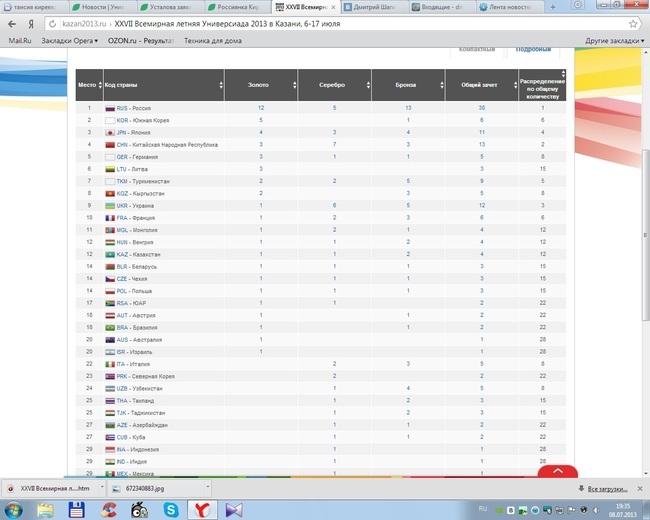The image size is (650, 520).
Task: Open the Другие закладки bookmarks dropdown
Action: point(613,41)
